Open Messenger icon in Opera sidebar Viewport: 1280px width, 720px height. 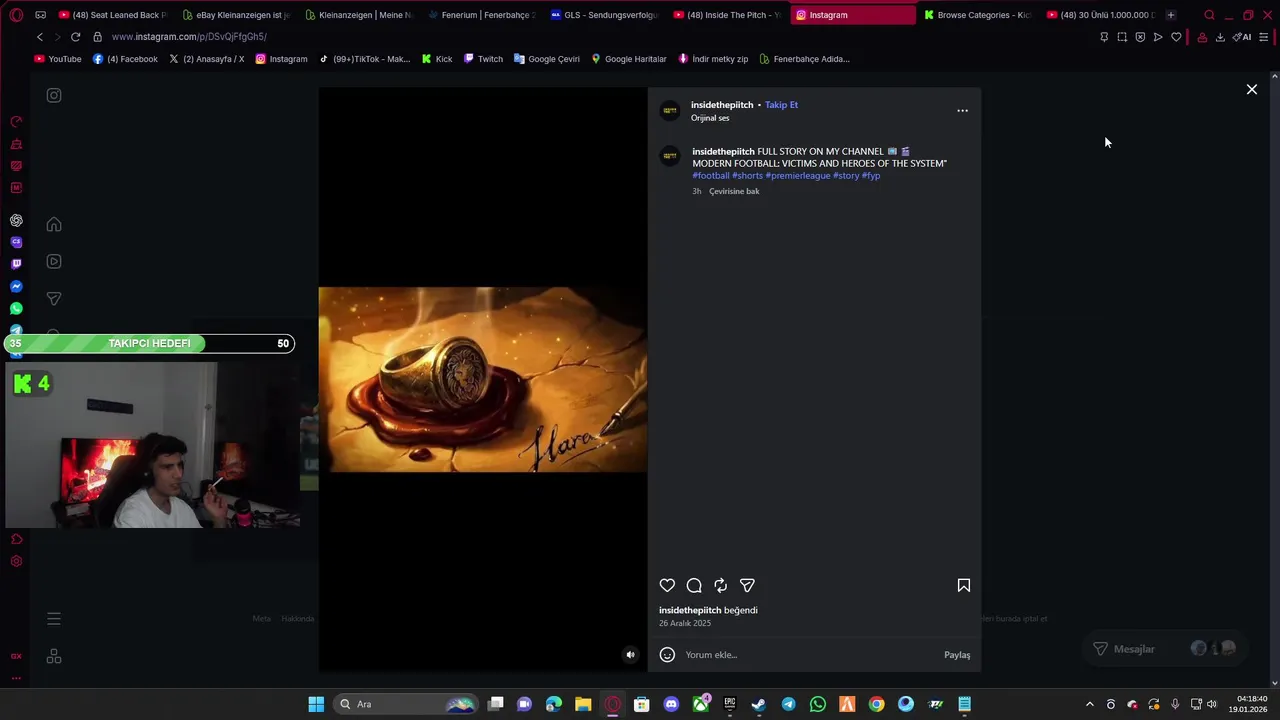pos(16,286)
